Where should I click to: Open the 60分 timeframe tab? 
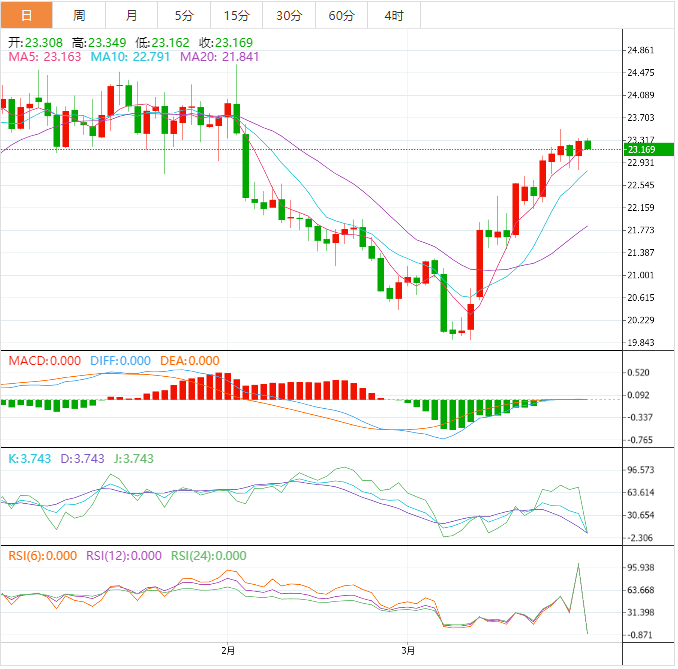pos(341,15)
